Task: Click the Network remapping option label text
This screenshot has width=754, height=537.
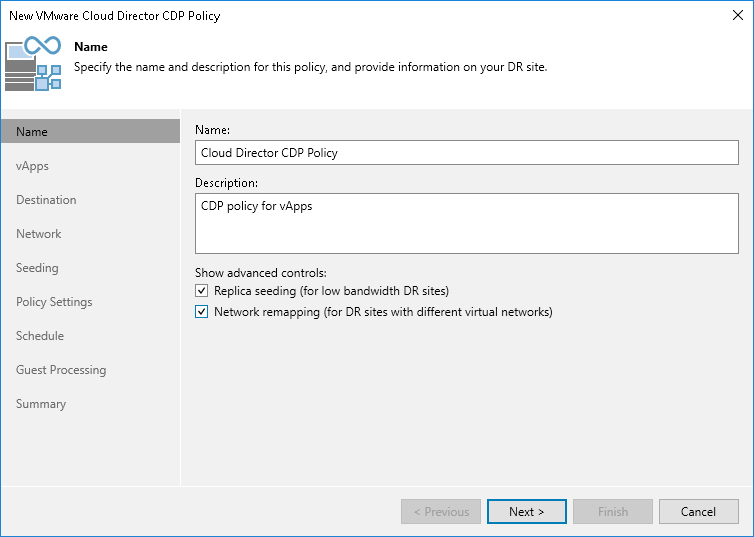Action: pyautogui.click(x=383, y=312)
